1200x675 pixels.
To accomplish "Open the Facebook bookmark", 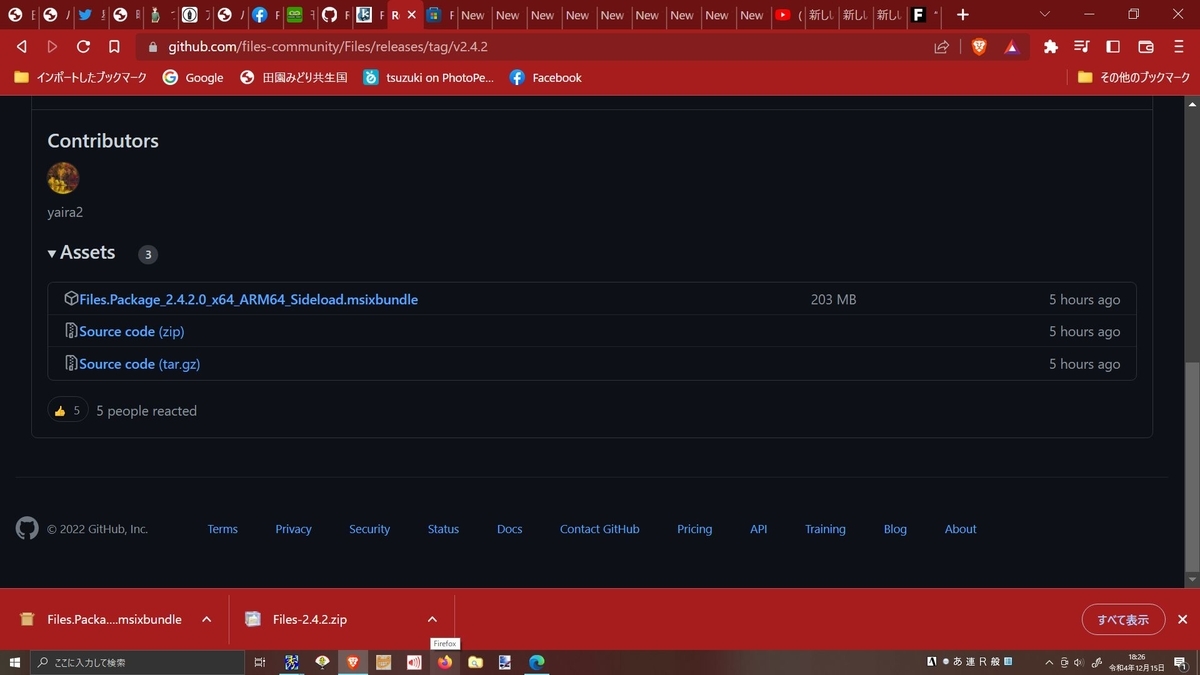I will point(545,78).
